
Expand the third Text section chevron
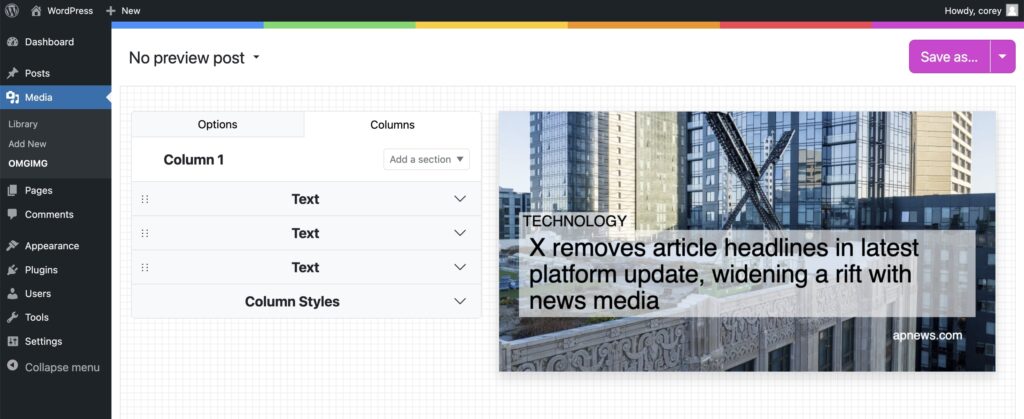tap(460, 268)
